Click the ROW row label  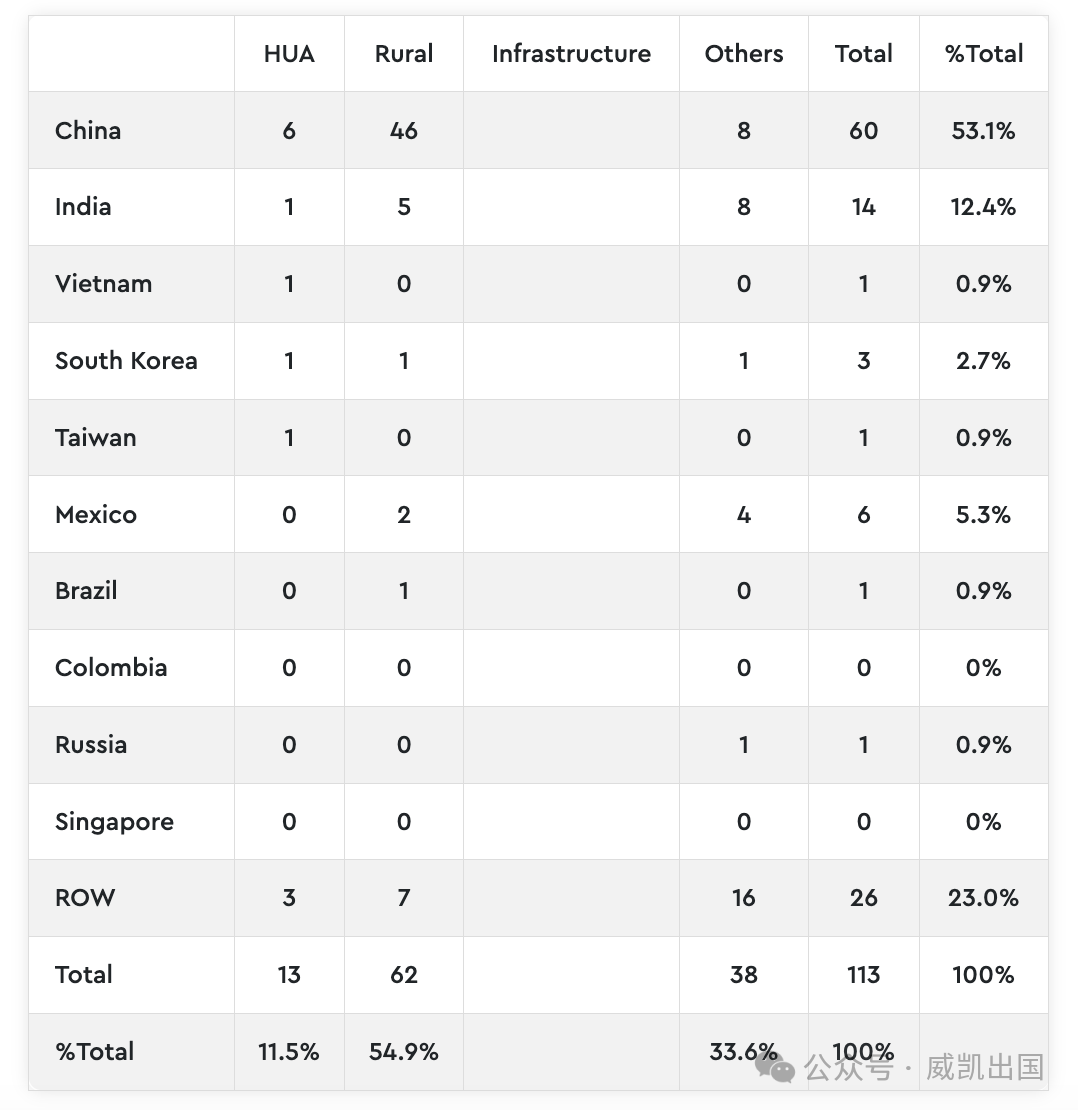point(85,898)
